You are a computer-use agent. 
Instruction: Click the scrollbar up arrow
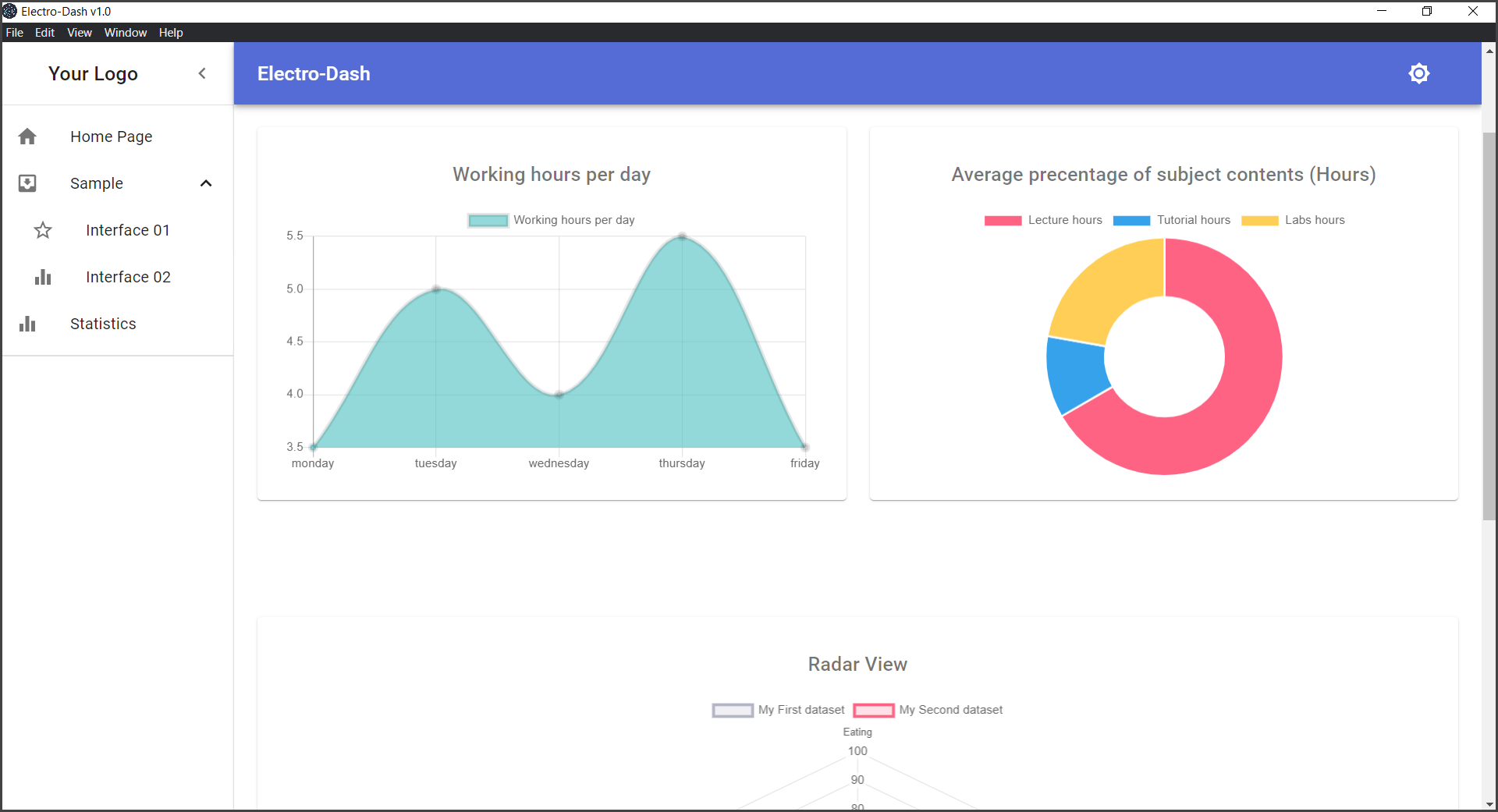[x=1489, y=50]
